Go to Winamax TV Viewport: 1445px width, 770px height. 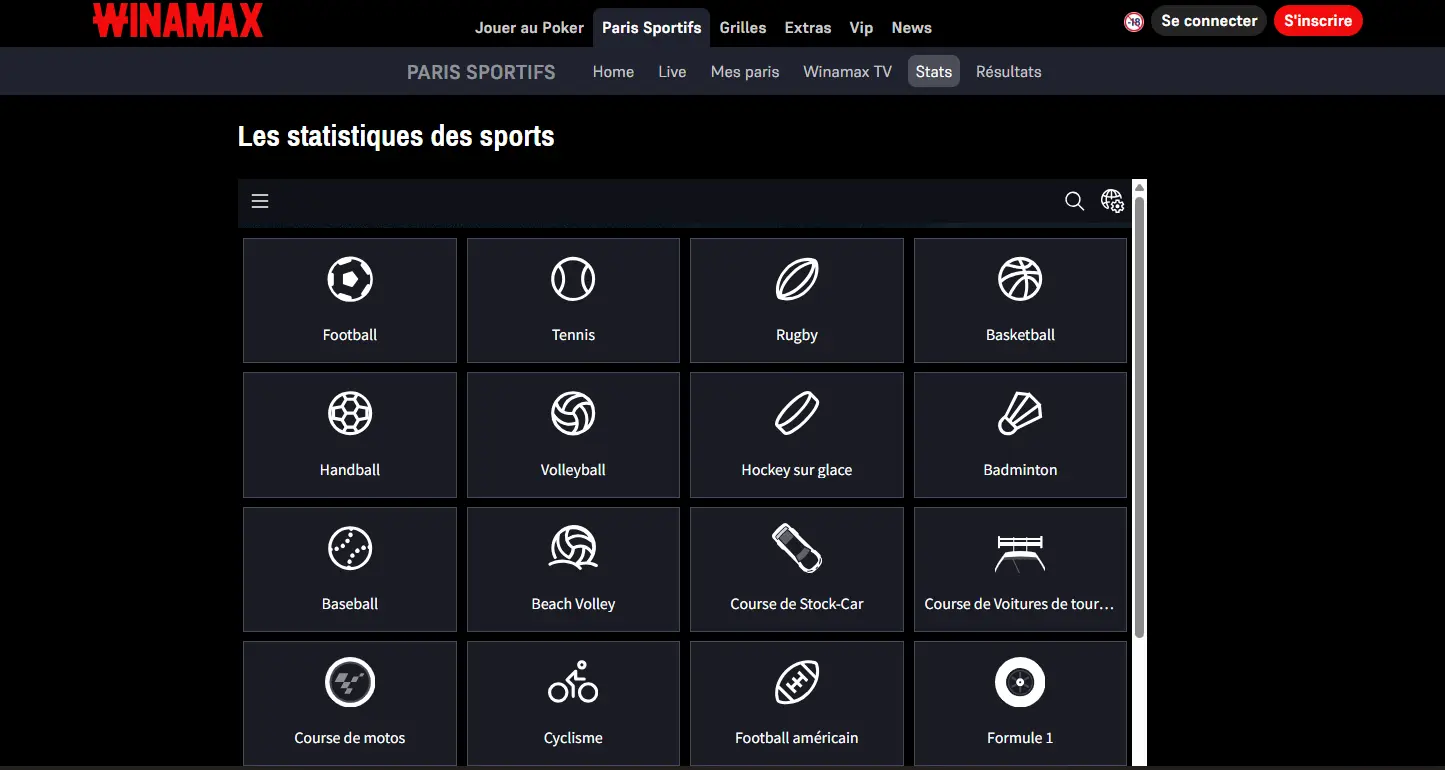(x=846, y=71)
